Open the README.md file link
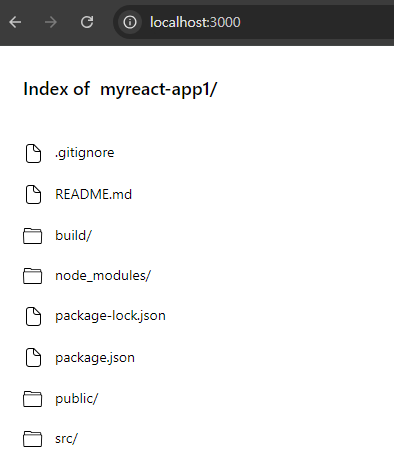This screenshot has height=470, width=394. [x=94, y=194]
